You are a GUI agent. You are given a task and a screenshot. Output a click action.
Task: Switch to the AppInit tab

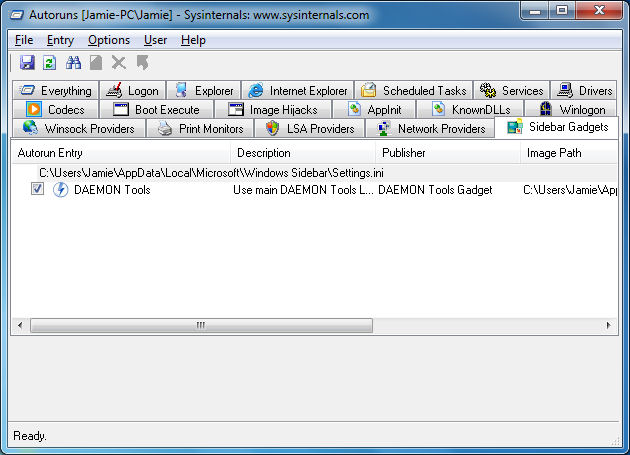click(374, 109)
